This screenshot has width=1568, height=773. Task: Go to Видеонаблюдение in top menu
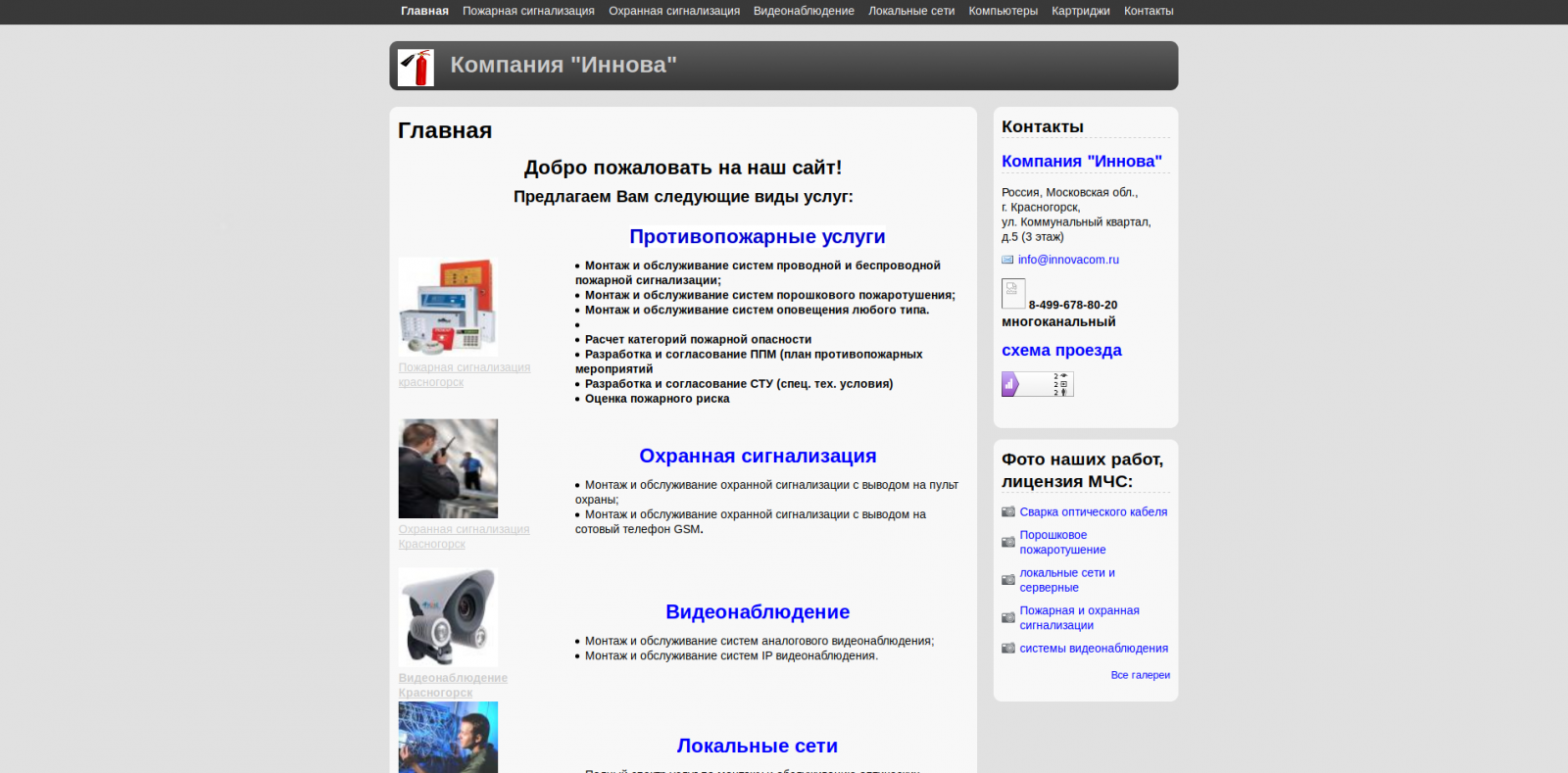[804, 11]
